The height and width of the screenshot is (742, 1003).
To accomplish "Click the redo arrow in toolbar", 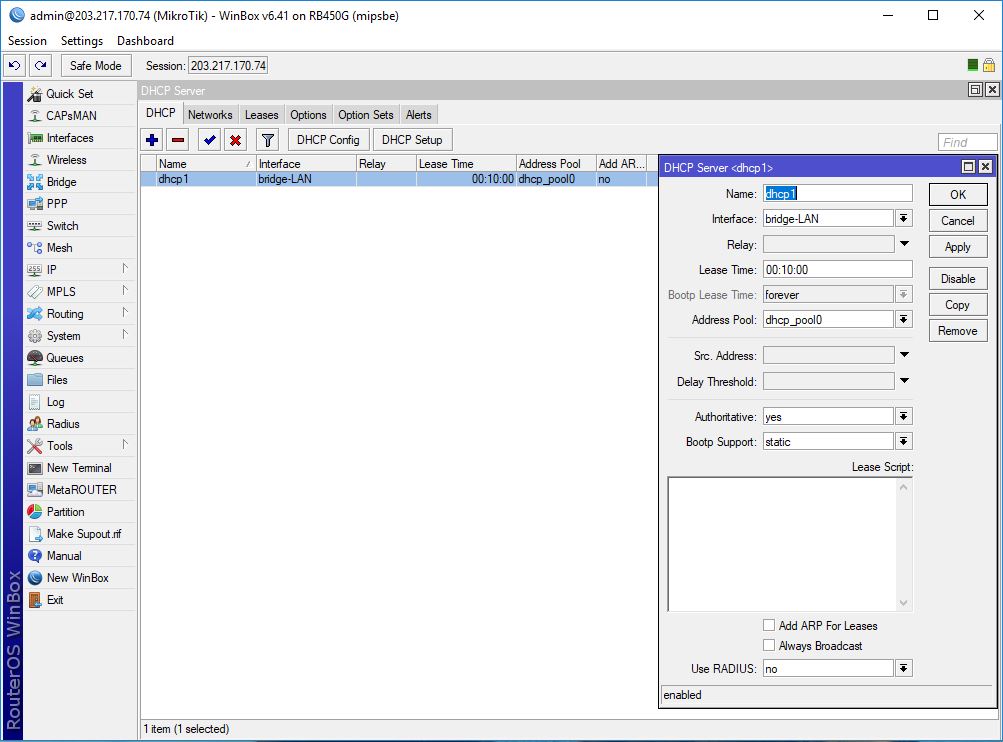I will pyautogui.click(x=40, y=65).
